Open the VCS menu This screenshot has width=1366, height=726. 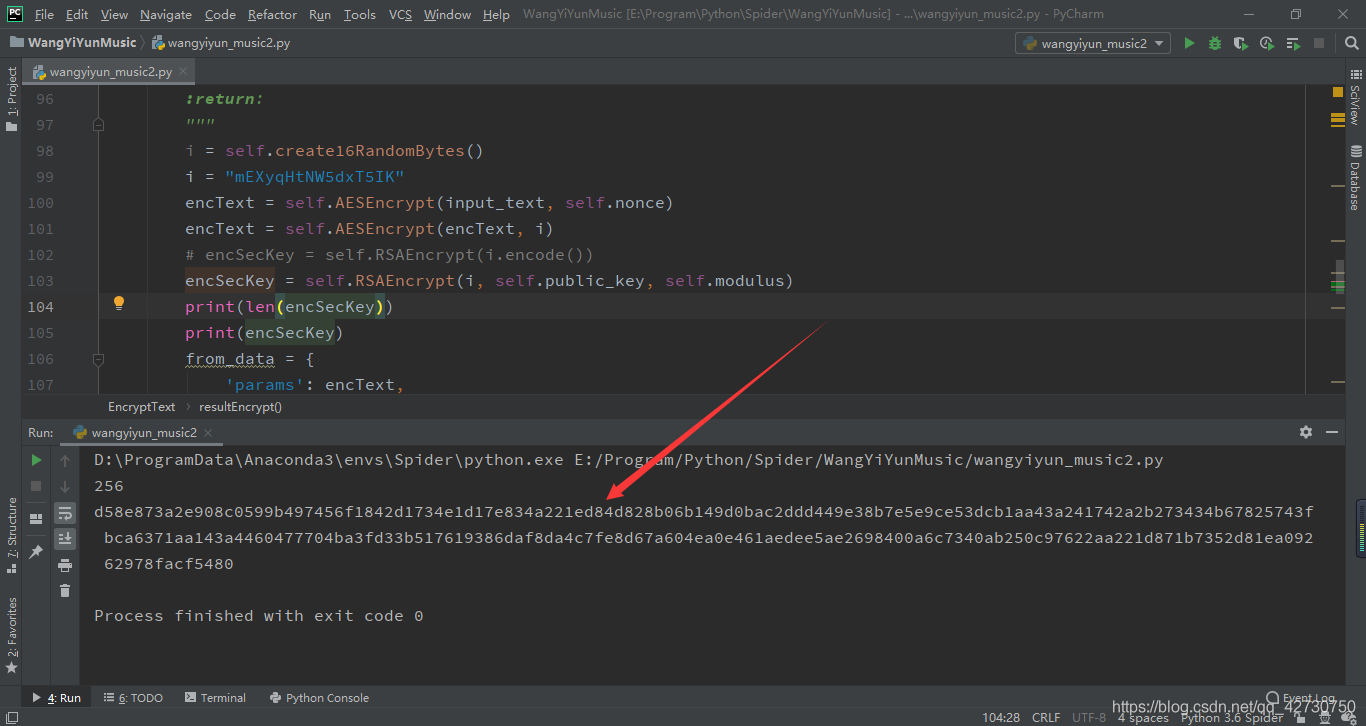(x=400, y=14)
